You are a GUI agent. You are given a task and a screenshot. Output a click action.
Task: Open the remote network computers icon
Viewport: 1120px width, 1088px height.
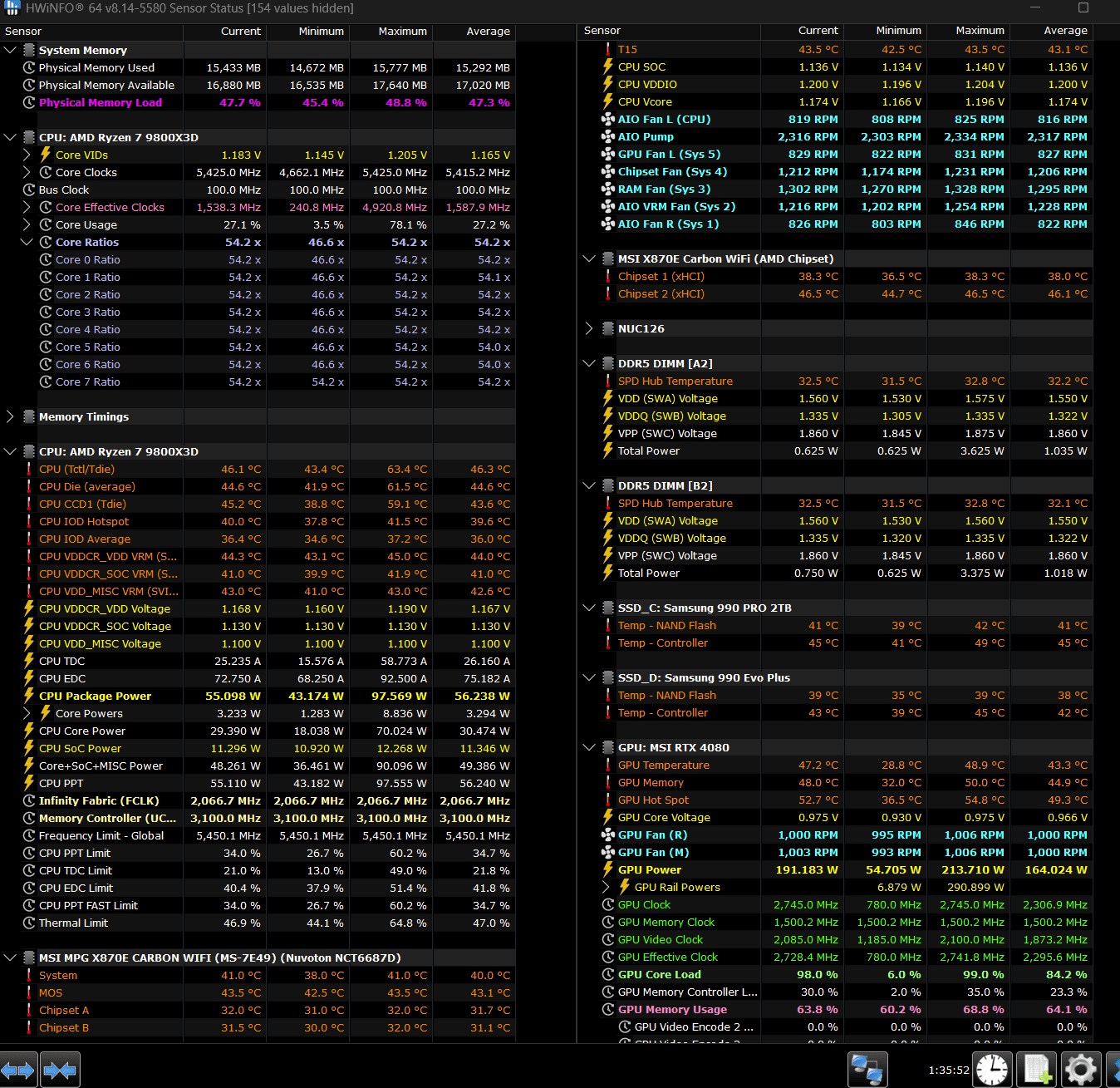[x=867, y=1070]
